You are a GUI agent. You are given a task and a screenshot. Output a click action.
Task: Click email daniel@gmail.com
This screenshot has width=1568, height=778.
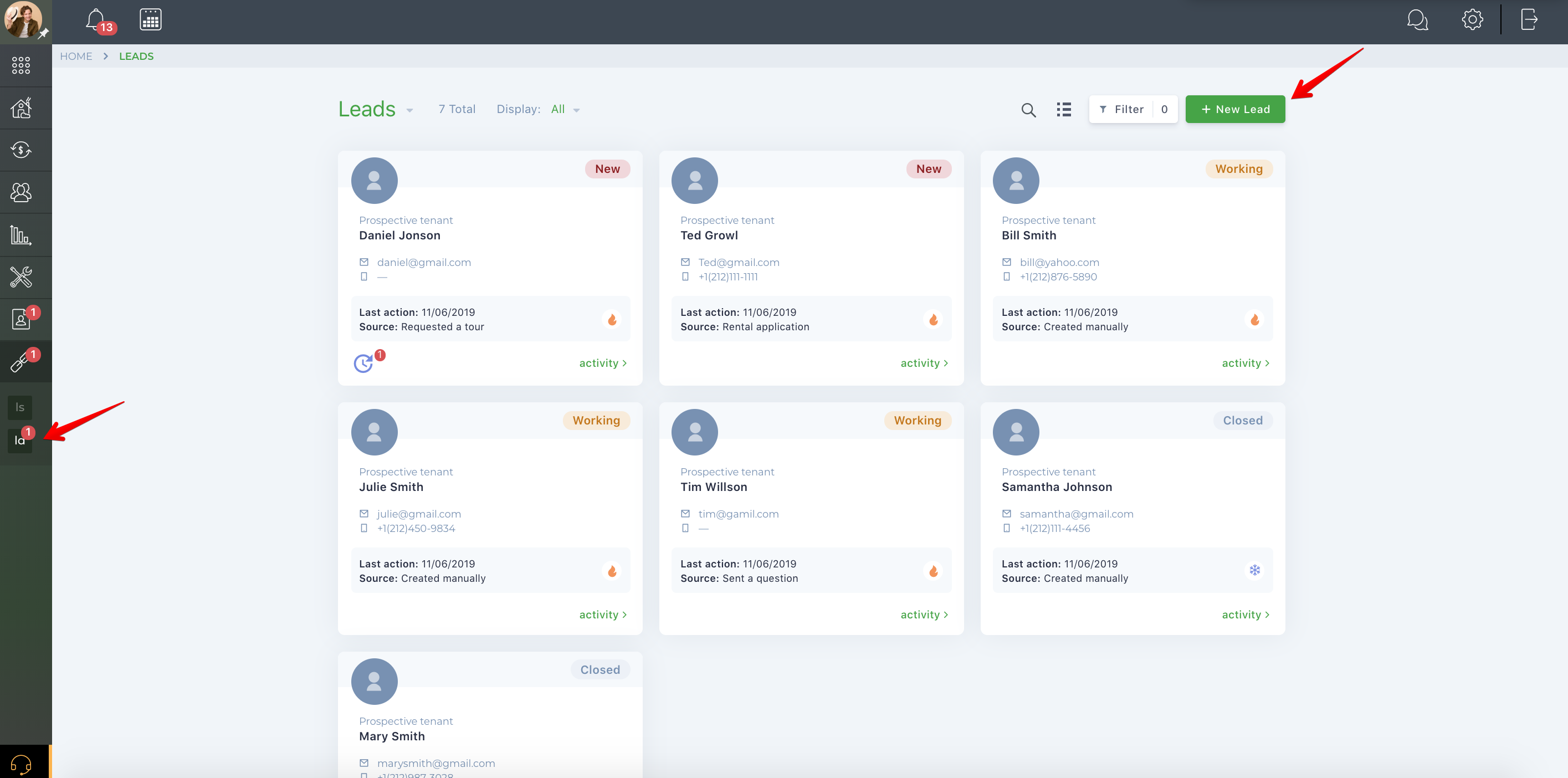click(x=424, y=262)
